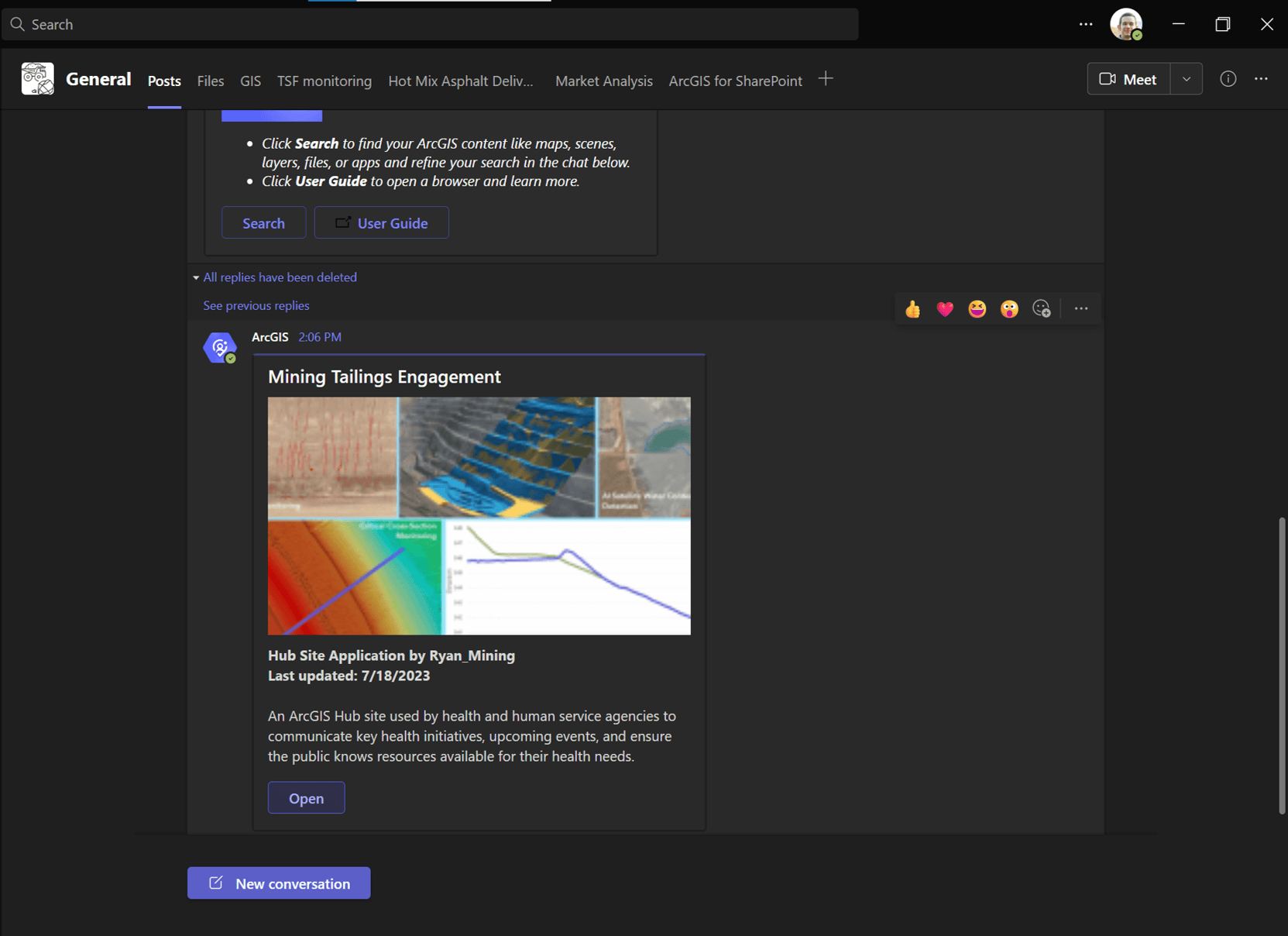Click the General team avatar icon
Image resolution: width=1288 pixels, height=936 pixels.
(x=37, y=79)
